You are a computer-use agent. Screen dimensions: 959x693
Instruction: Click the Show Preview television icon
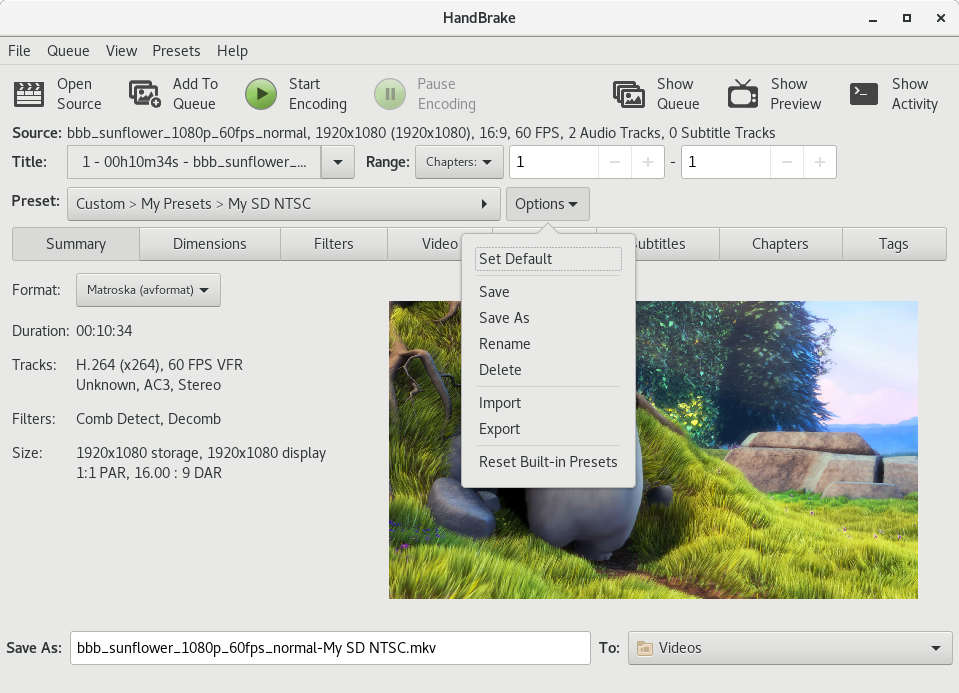pyautogui.click(x=742, y=94)
